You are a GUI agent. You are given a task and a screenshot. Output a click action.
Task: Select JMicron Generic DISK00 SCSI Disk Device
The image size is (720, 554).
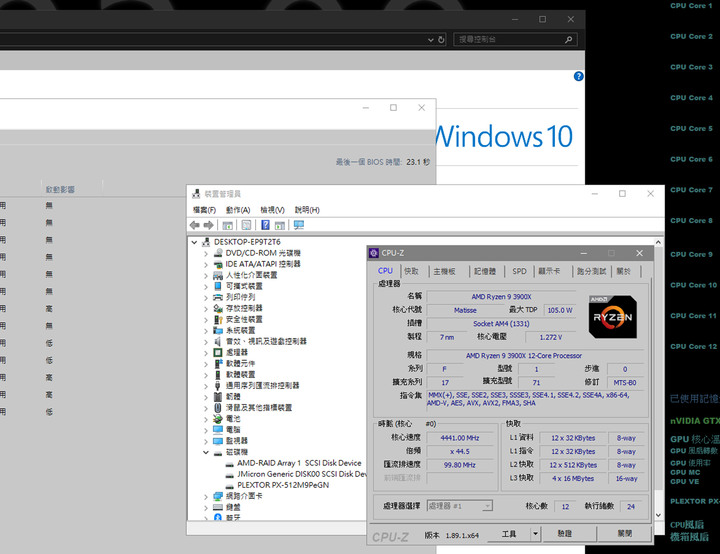302,474
